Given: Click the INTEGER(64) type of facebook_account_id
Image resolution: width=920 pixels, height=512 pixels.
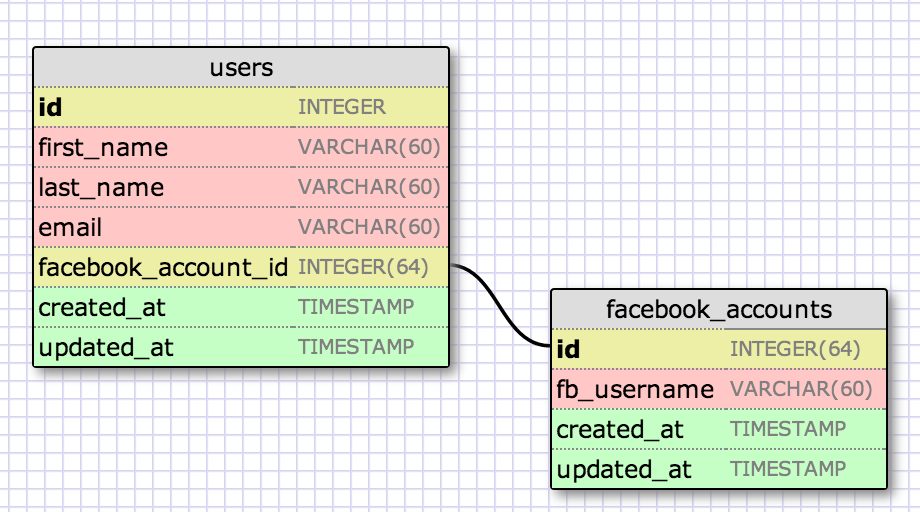Looking at the screenshot, I should click(363, 267).
